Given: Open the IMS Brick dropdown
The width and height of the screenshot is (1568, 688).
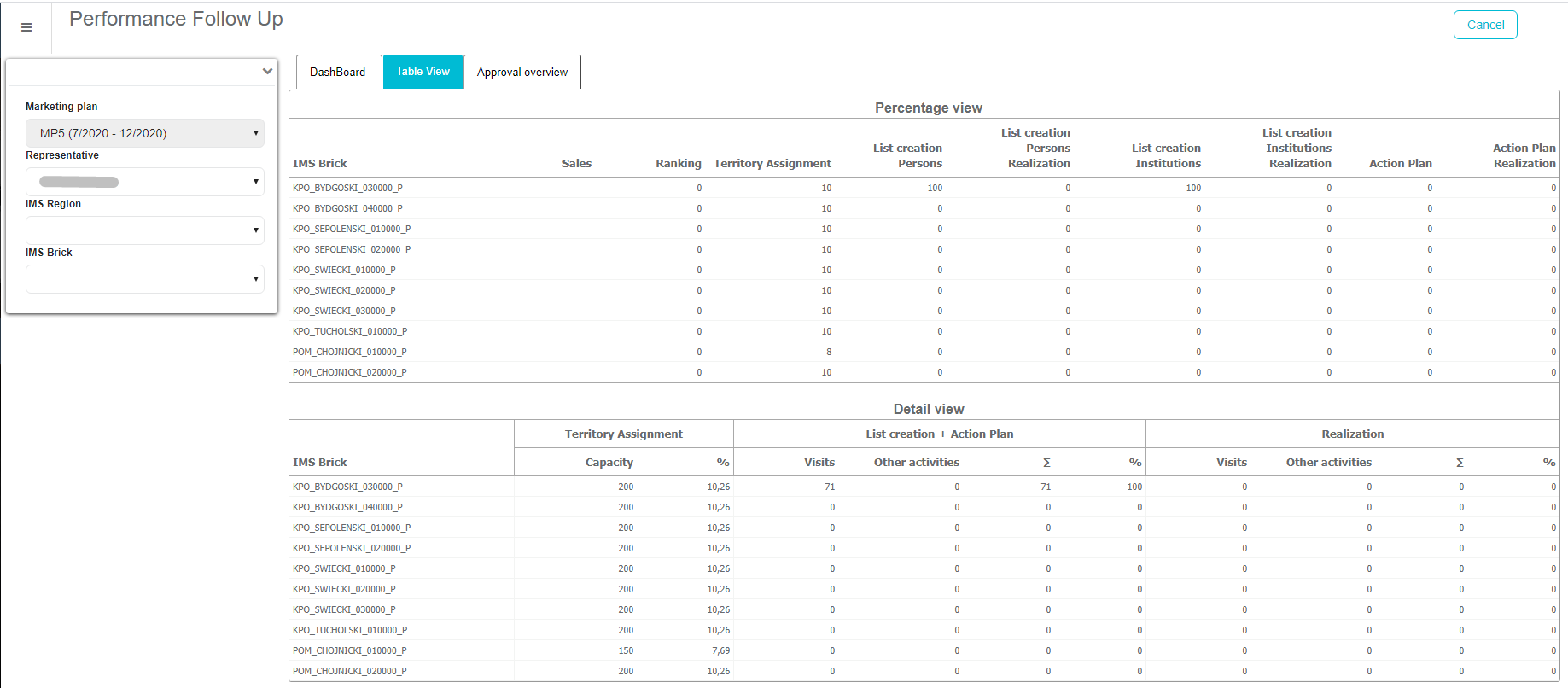Looking at the screenshot, I should (144, 279).
